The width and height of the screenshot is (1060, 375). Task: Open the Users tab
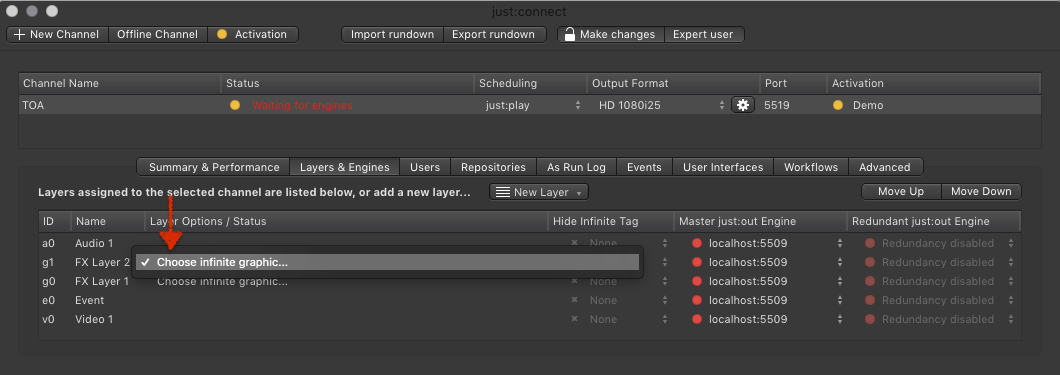tap(425, 167)
